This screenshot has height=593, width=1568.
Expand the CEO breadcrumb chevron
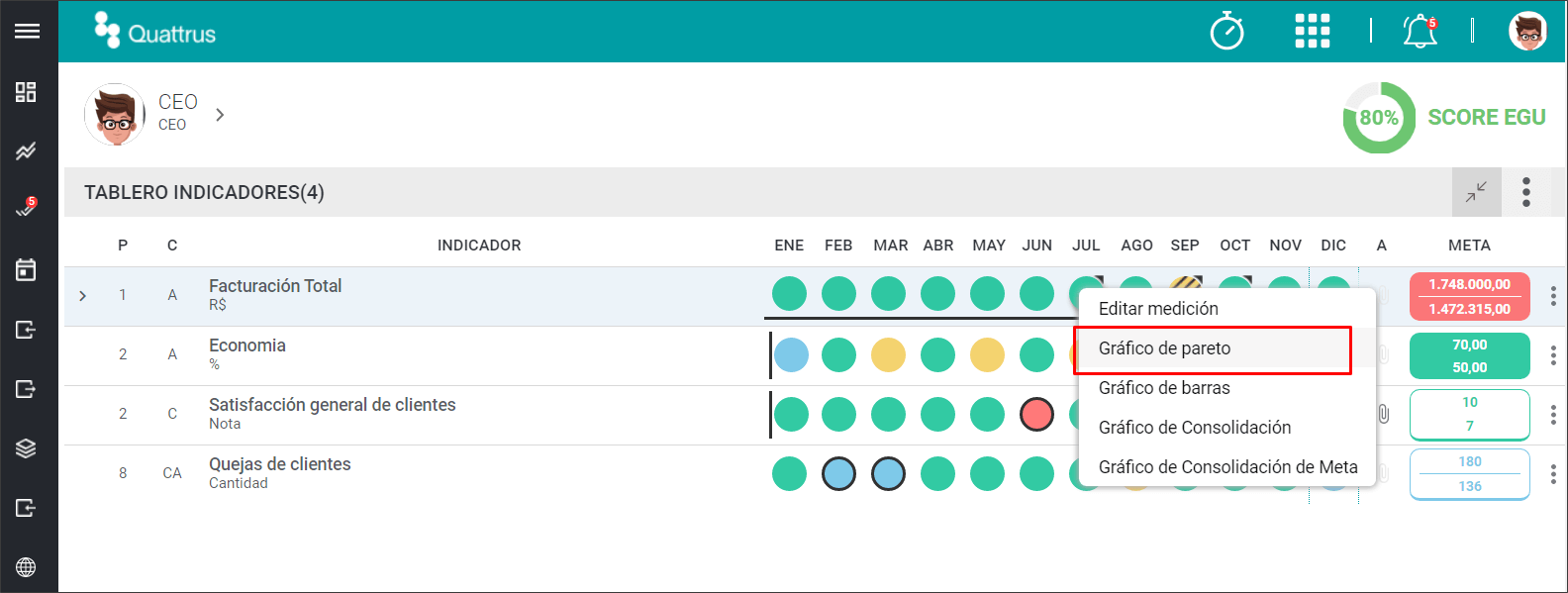[220, 115]
